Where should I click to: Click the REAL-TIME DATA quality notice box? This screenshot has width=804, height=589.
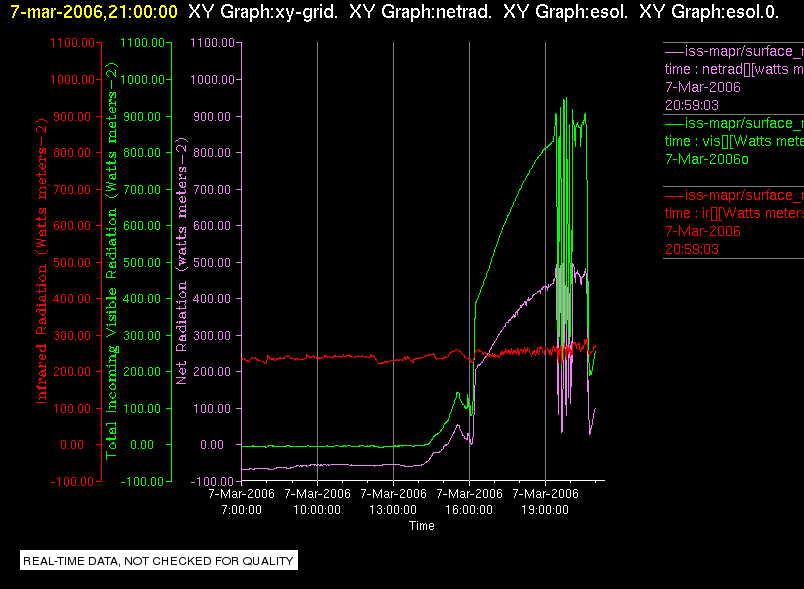point(158,560)
